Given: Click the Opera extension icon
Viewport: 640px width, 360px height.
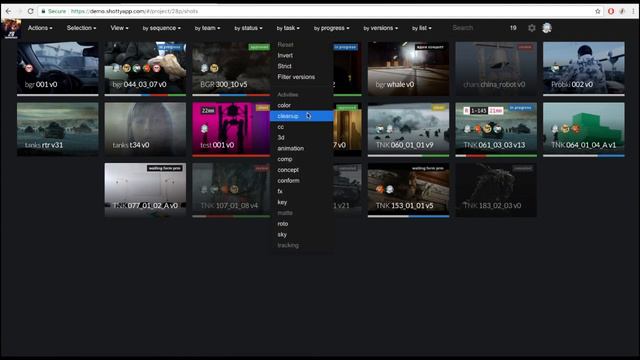Looking at the screenshot, I should tap(611, 11).
